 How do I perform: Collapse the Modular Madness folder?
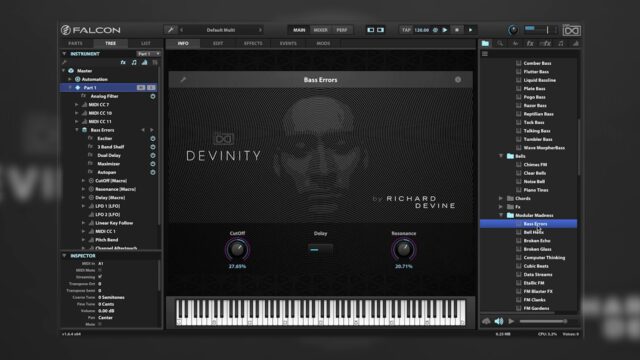click(501, 215)
